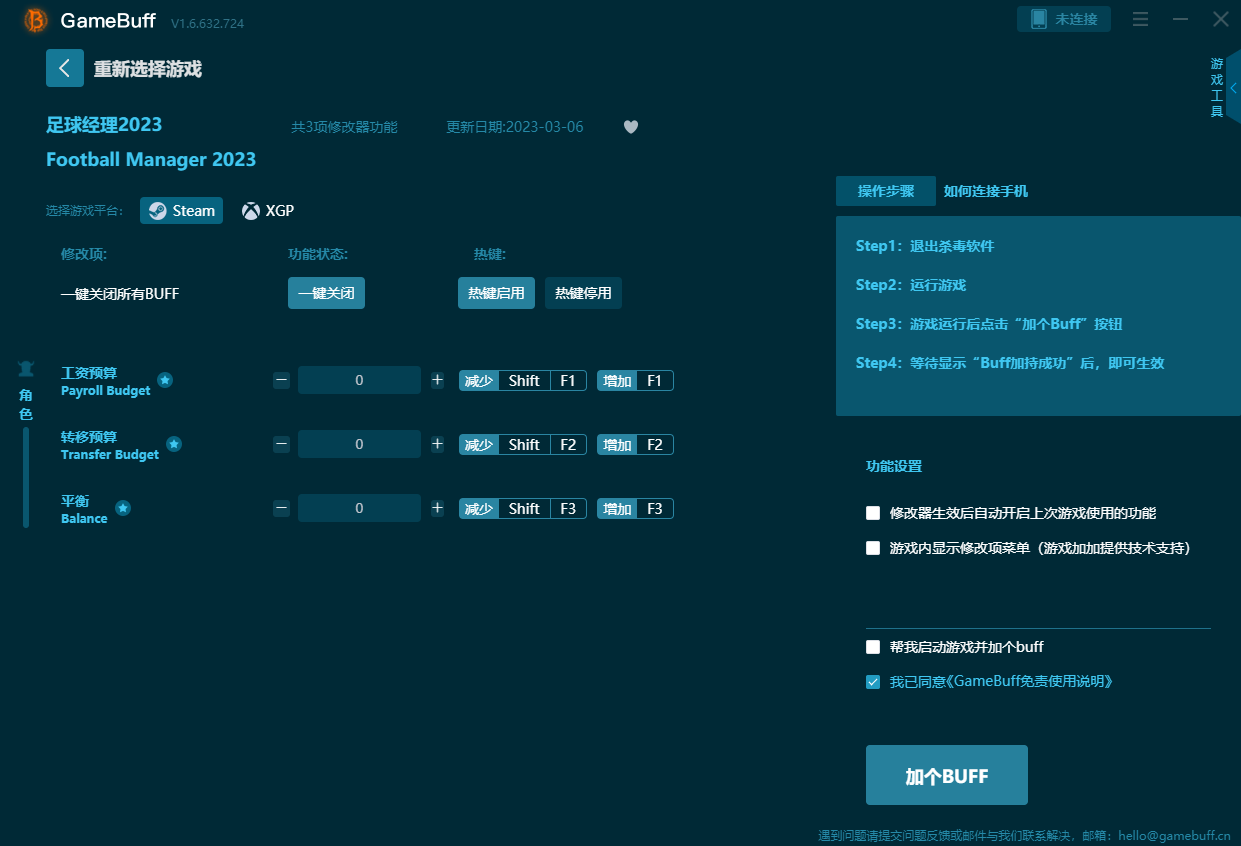Toggle in-game modifier menu display checkbox

click(x=873, y=548)
